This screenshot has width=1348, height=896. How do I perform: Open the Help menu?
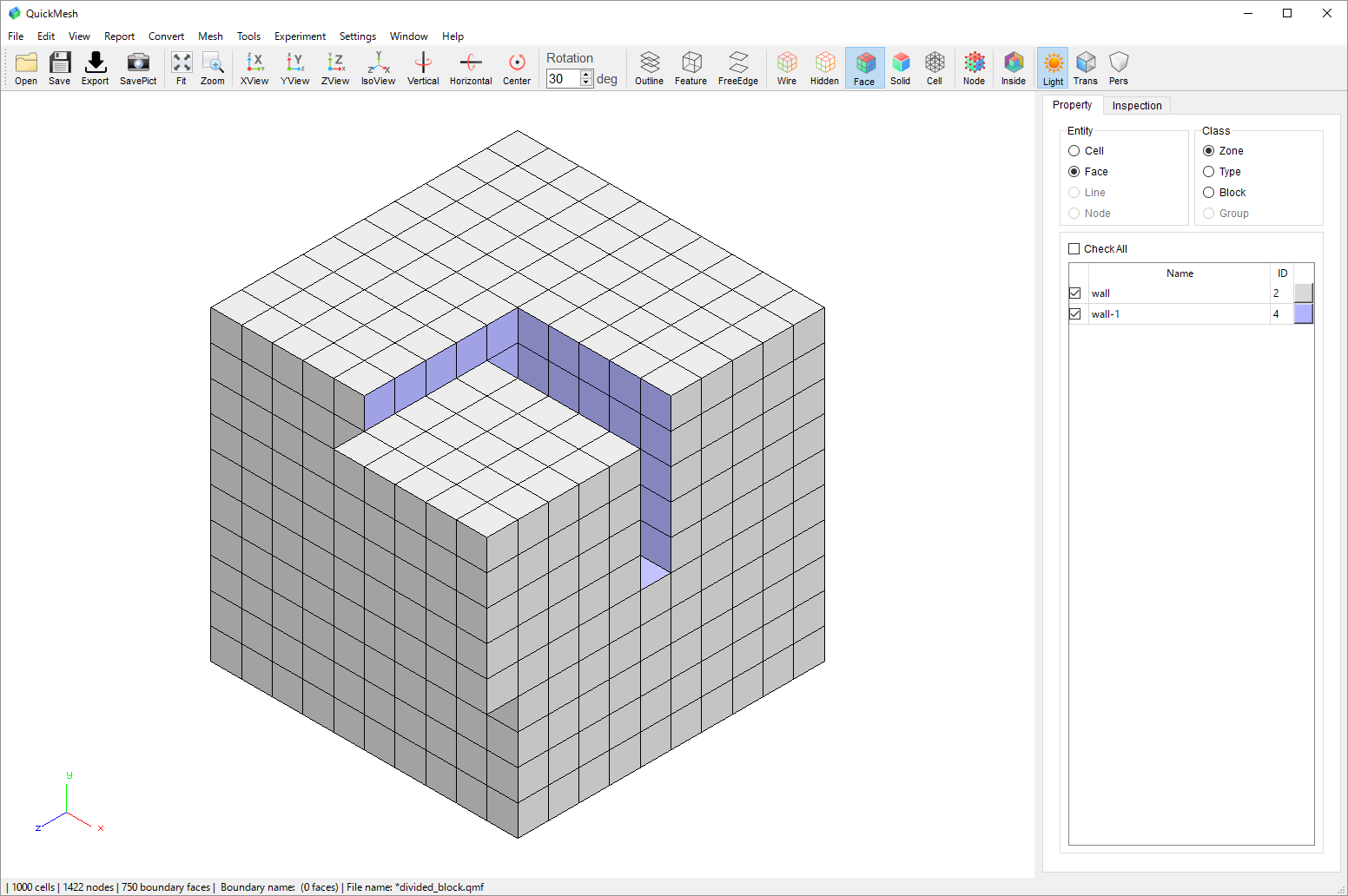coord(453,36)
